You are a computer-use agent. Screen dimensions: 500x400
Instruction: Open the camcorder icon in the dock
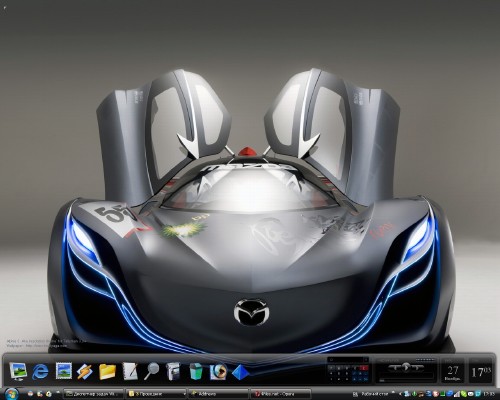173,371
